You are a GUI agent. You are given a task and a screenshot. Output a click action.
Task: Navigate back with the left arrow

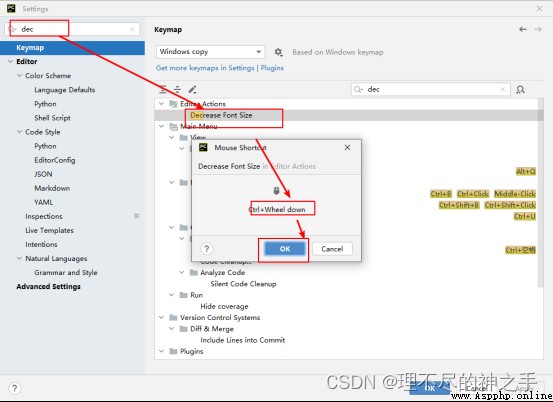click(523, 29)
